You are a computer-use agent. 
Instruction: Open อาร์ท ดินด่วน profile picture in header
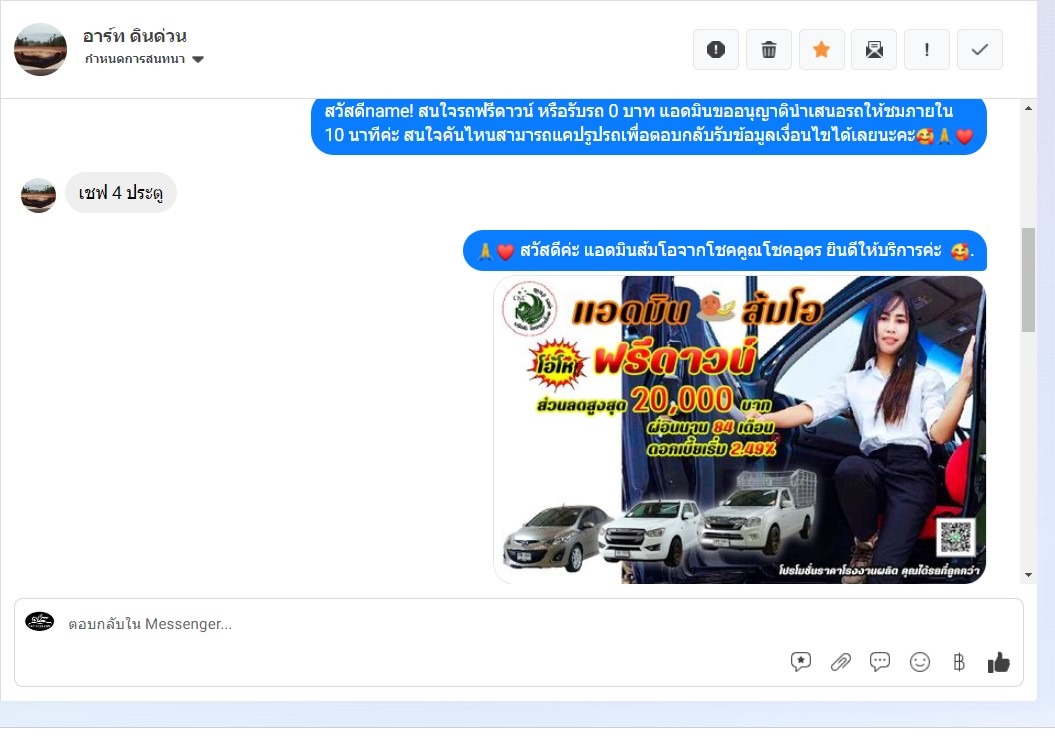(40, 50)
